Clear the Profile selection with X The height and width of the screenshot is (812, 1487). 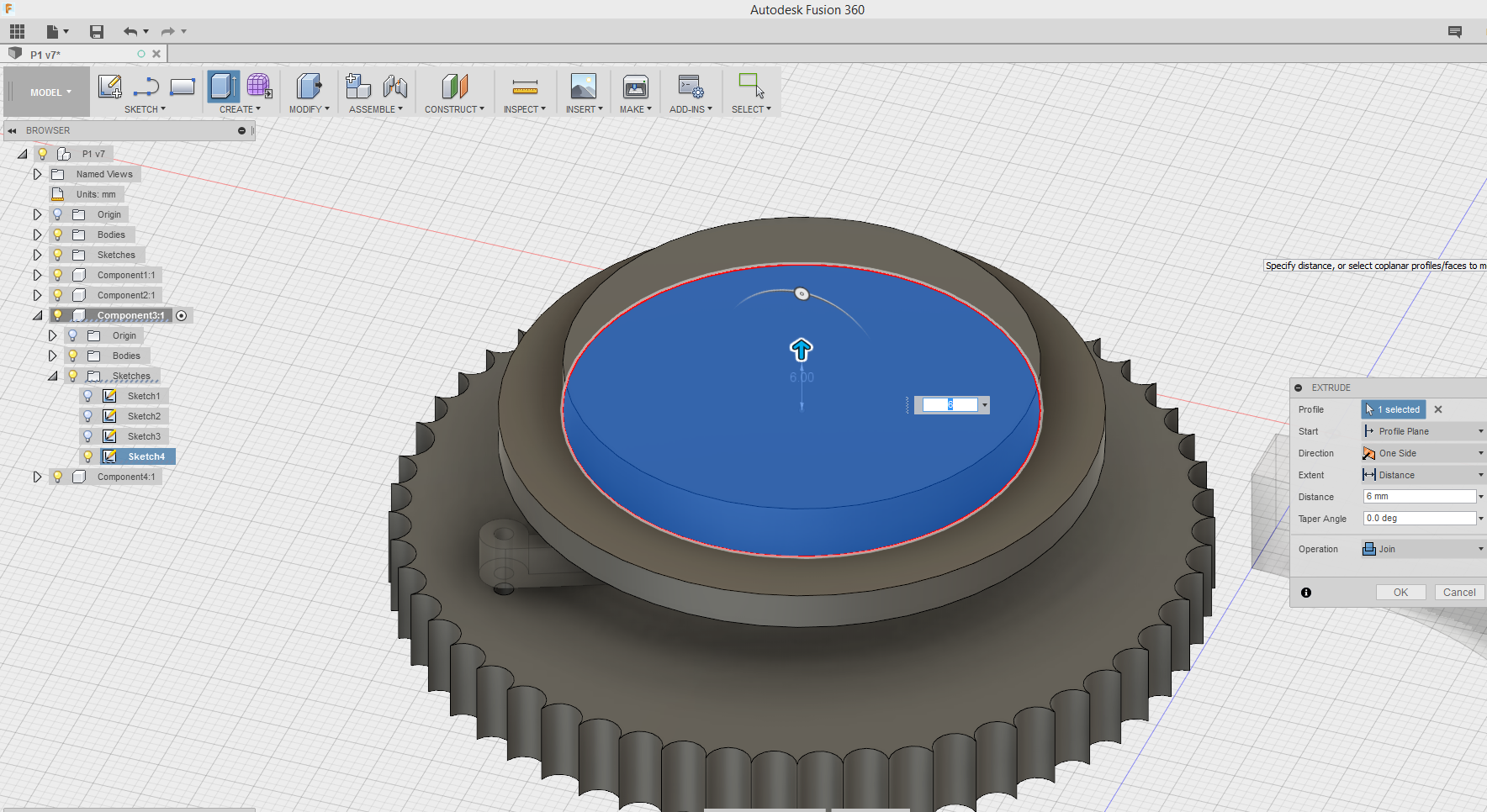click(1438, 409)
